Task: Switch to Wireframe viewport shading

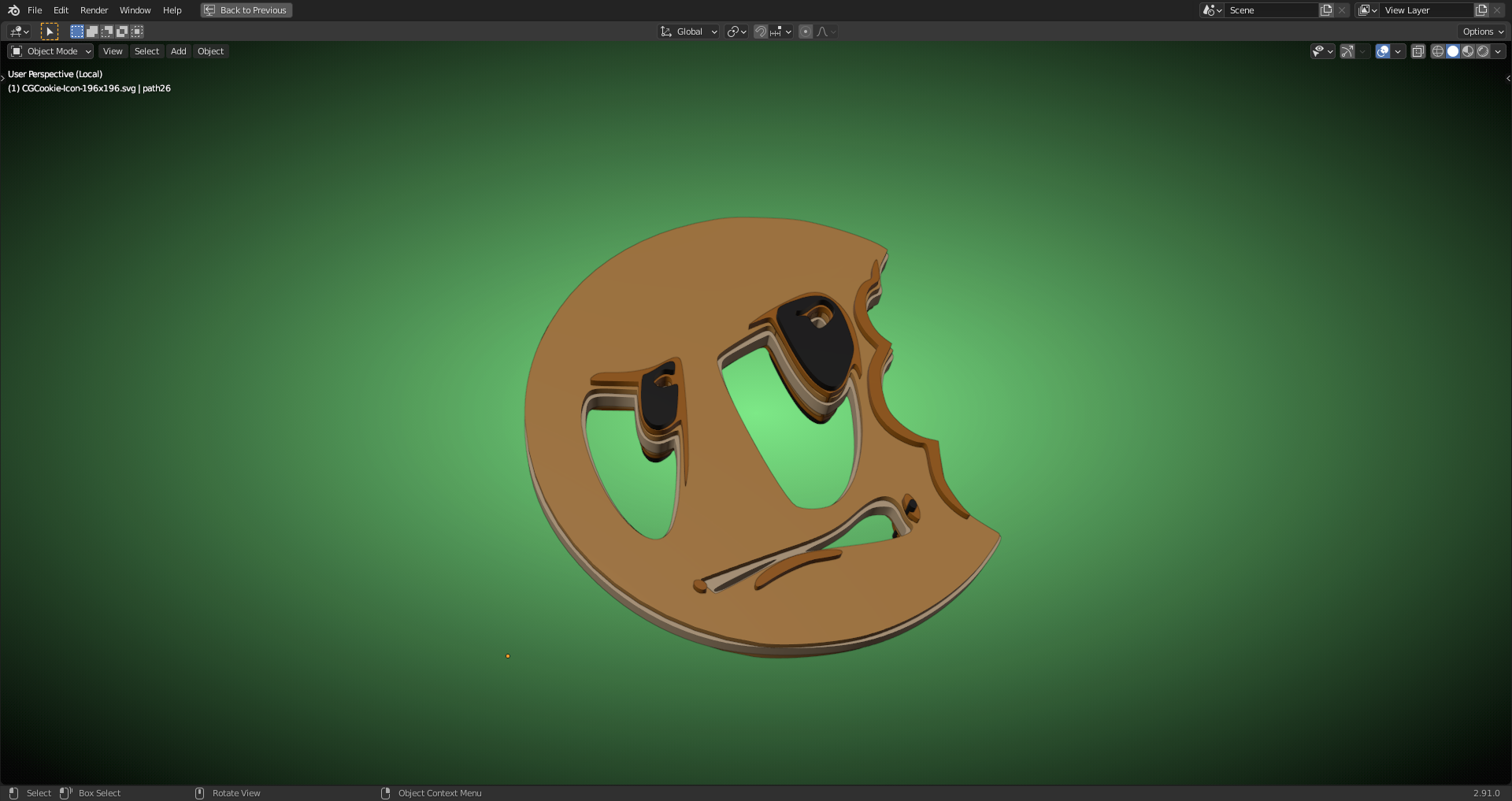Action: point(1438,51)
